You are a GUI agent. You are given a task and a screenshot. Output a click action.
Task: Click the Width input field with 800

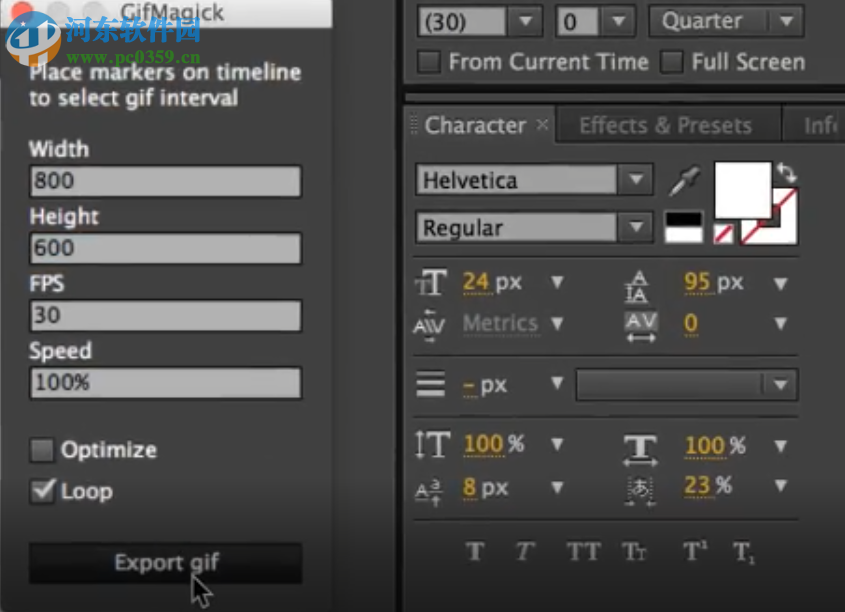tap(165, 181)
